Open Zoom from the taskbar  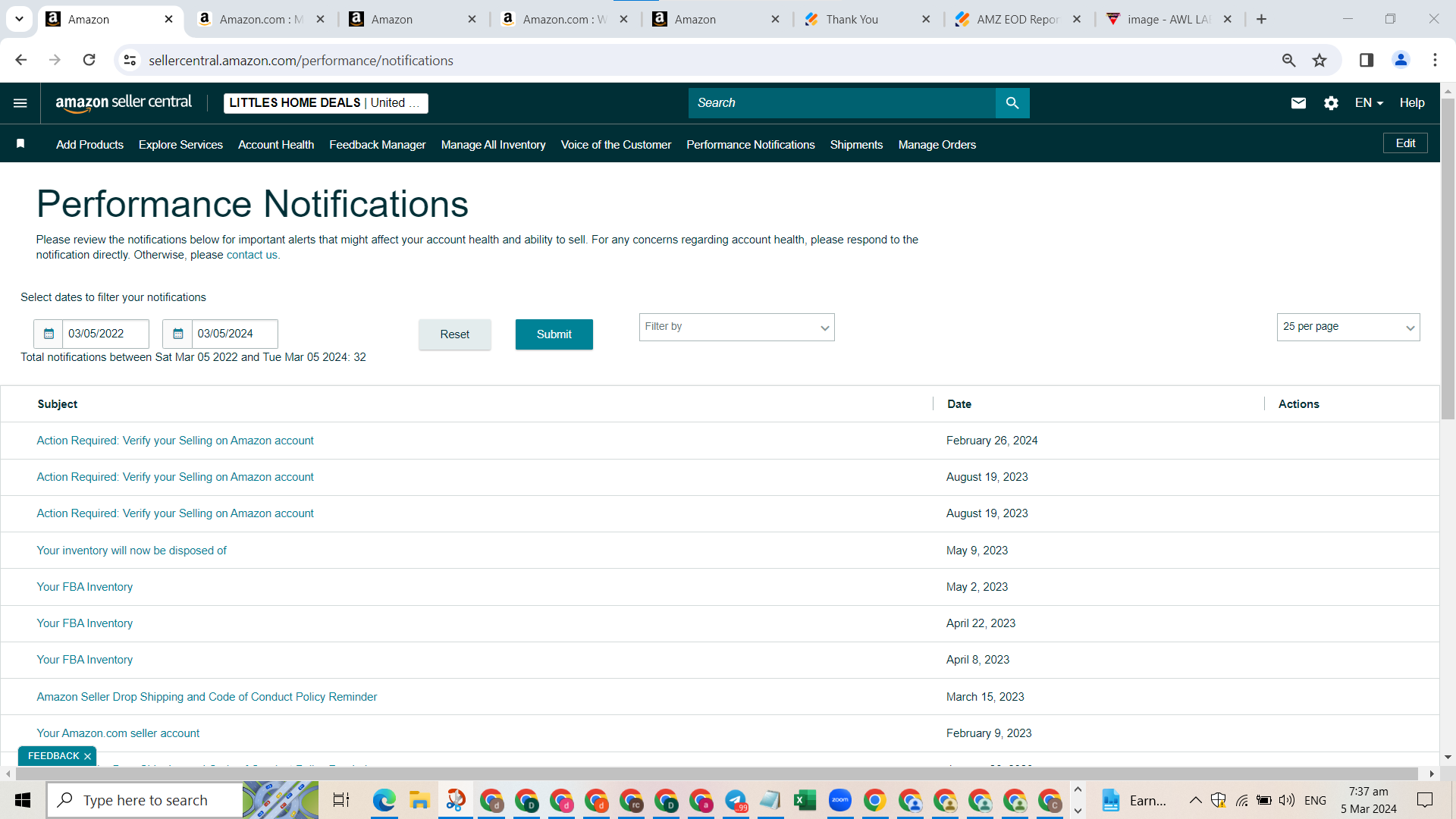point(839,800)
